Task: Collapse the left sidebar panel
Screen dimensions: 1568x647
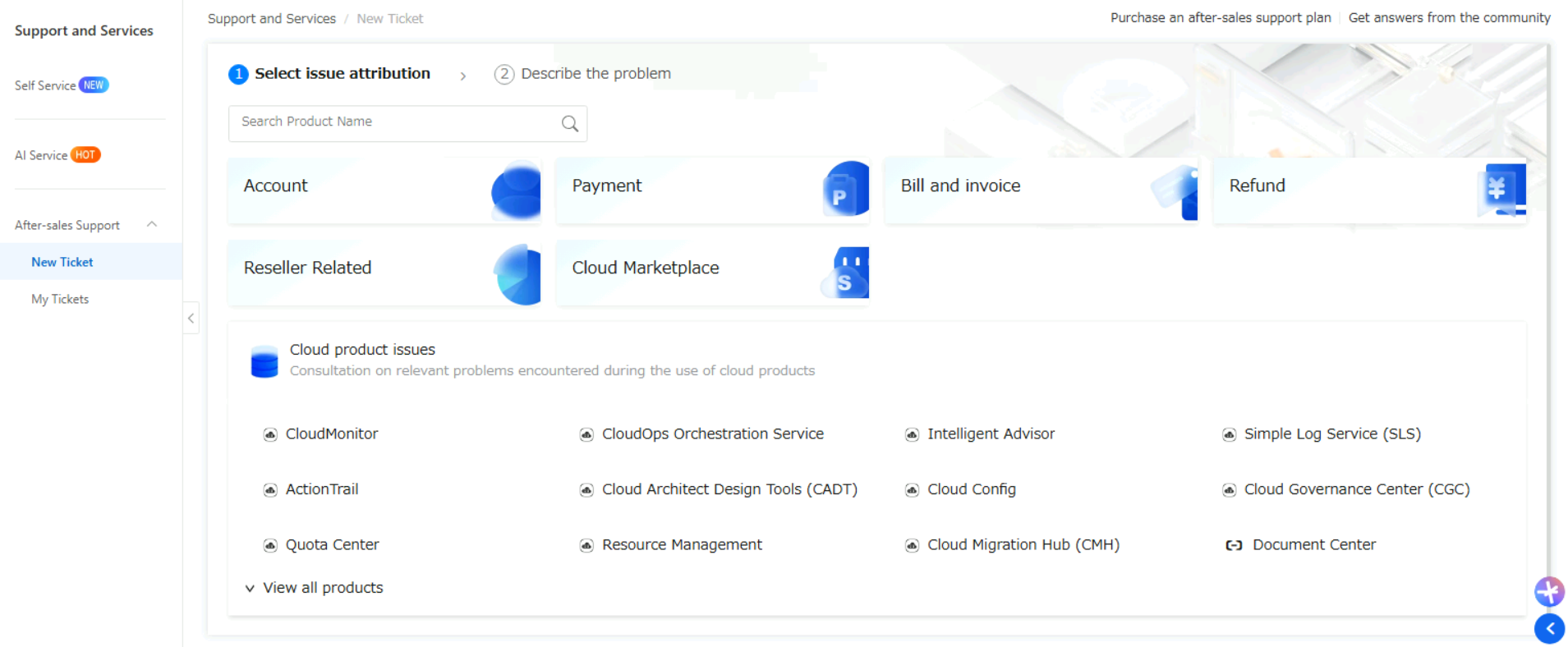Action: (191, 318)
